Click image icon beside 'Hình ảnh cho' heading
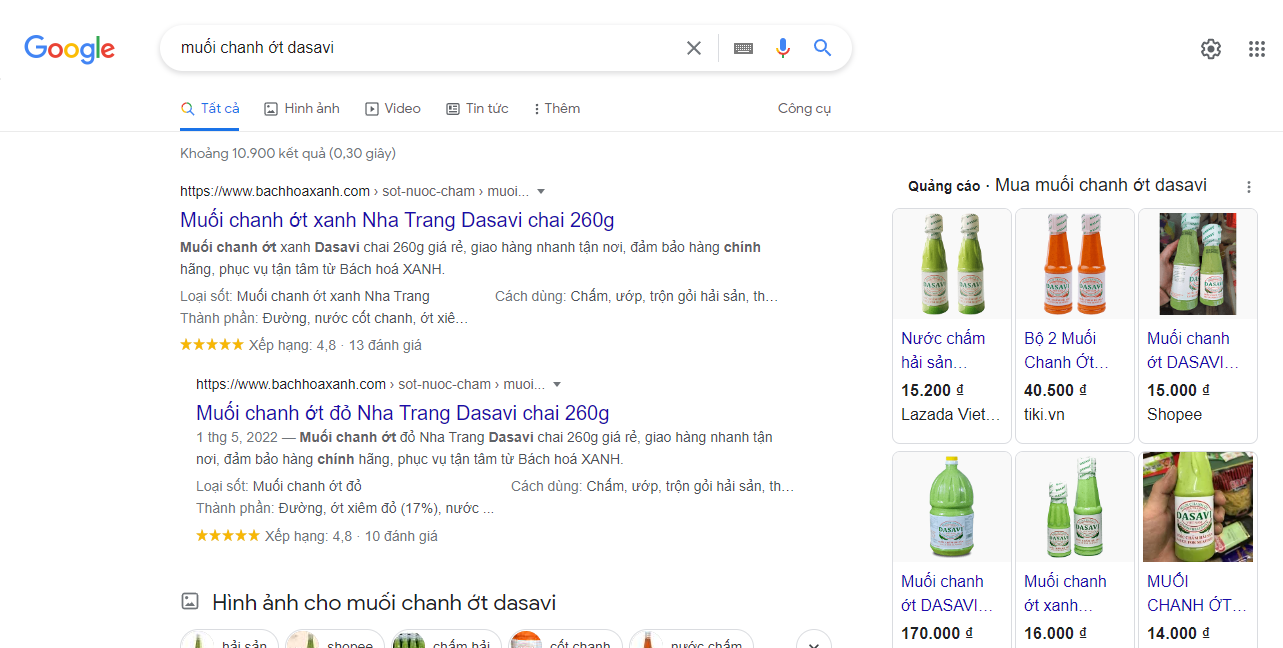 [x=189, y=601]
